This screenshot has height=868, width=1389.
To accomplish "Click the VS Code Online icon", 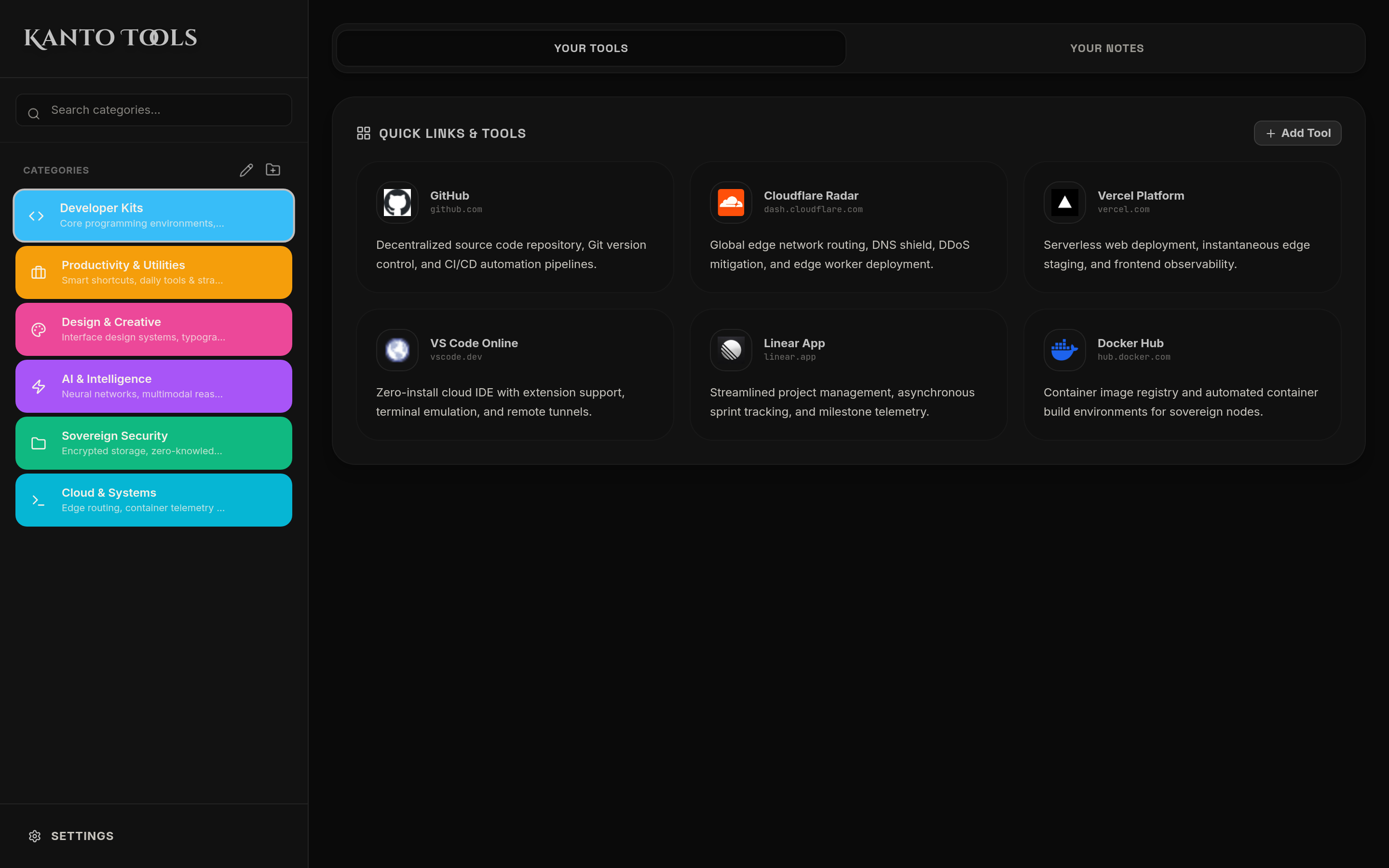I will click(397, 350).
